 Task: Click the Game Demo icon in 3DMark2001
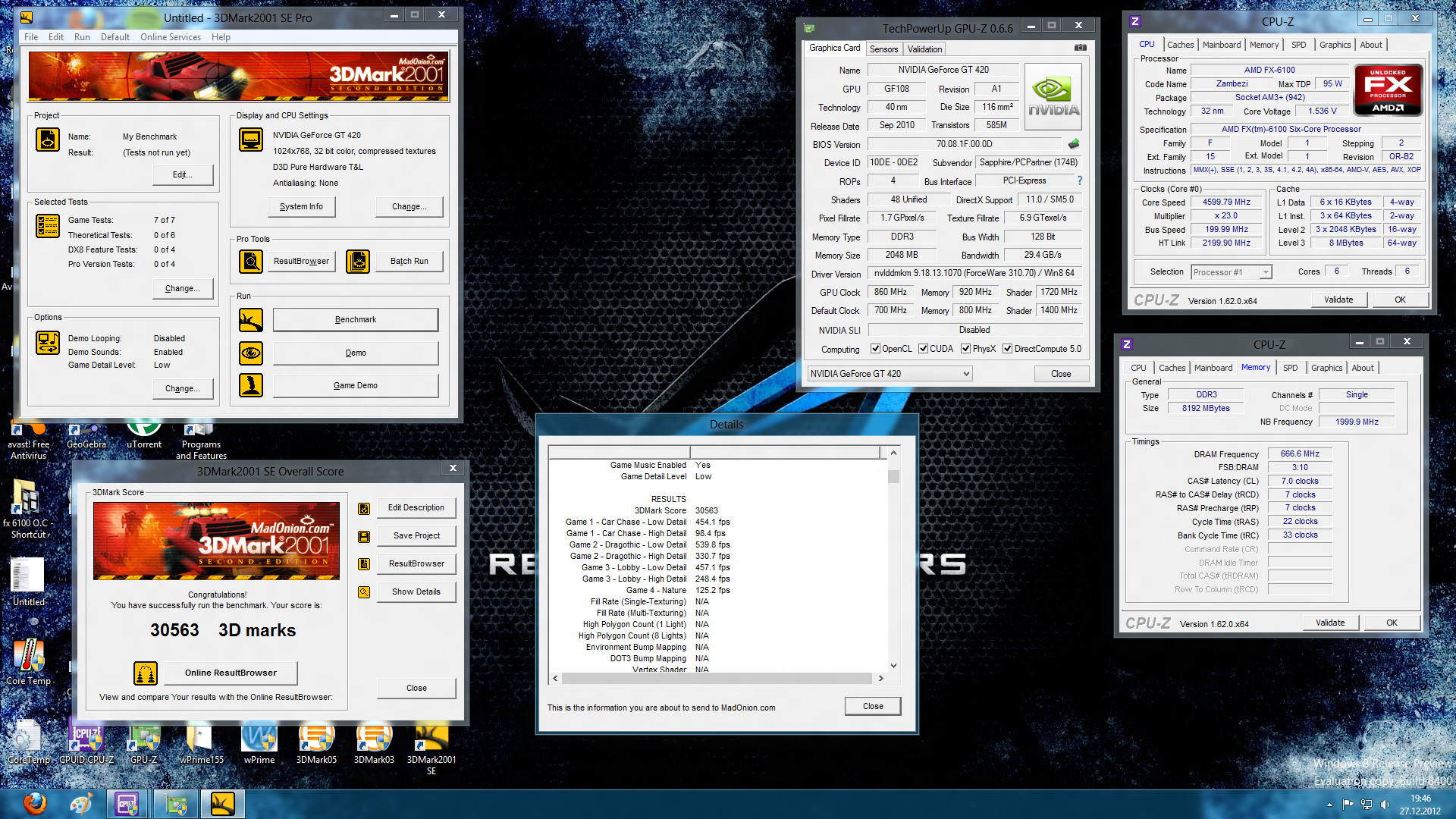(251, 385)
